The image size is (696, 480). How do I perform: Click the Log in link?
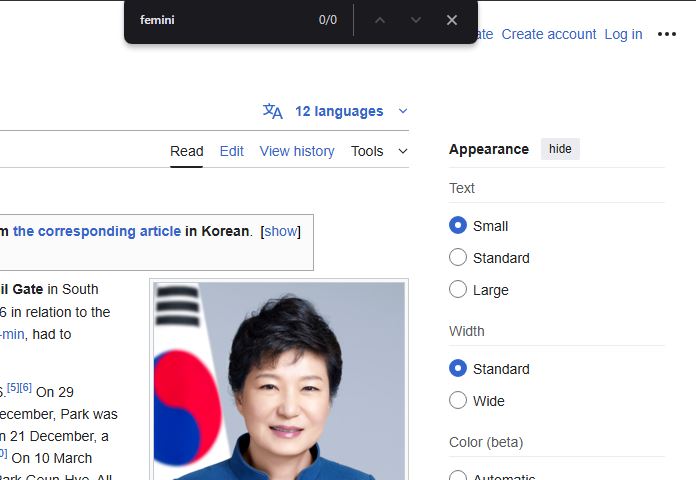pyautogui.click(x=623, y=34)
